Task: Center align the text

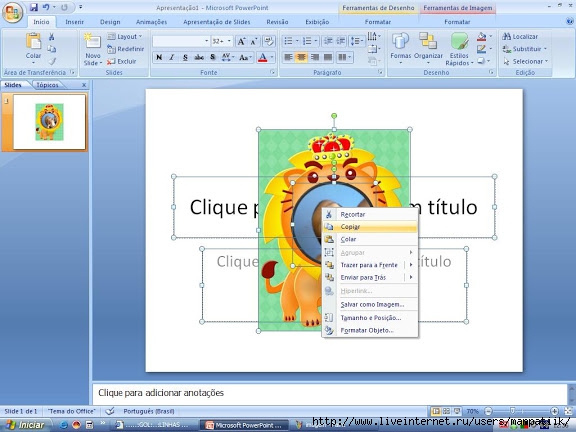Action: pos(301,57)
